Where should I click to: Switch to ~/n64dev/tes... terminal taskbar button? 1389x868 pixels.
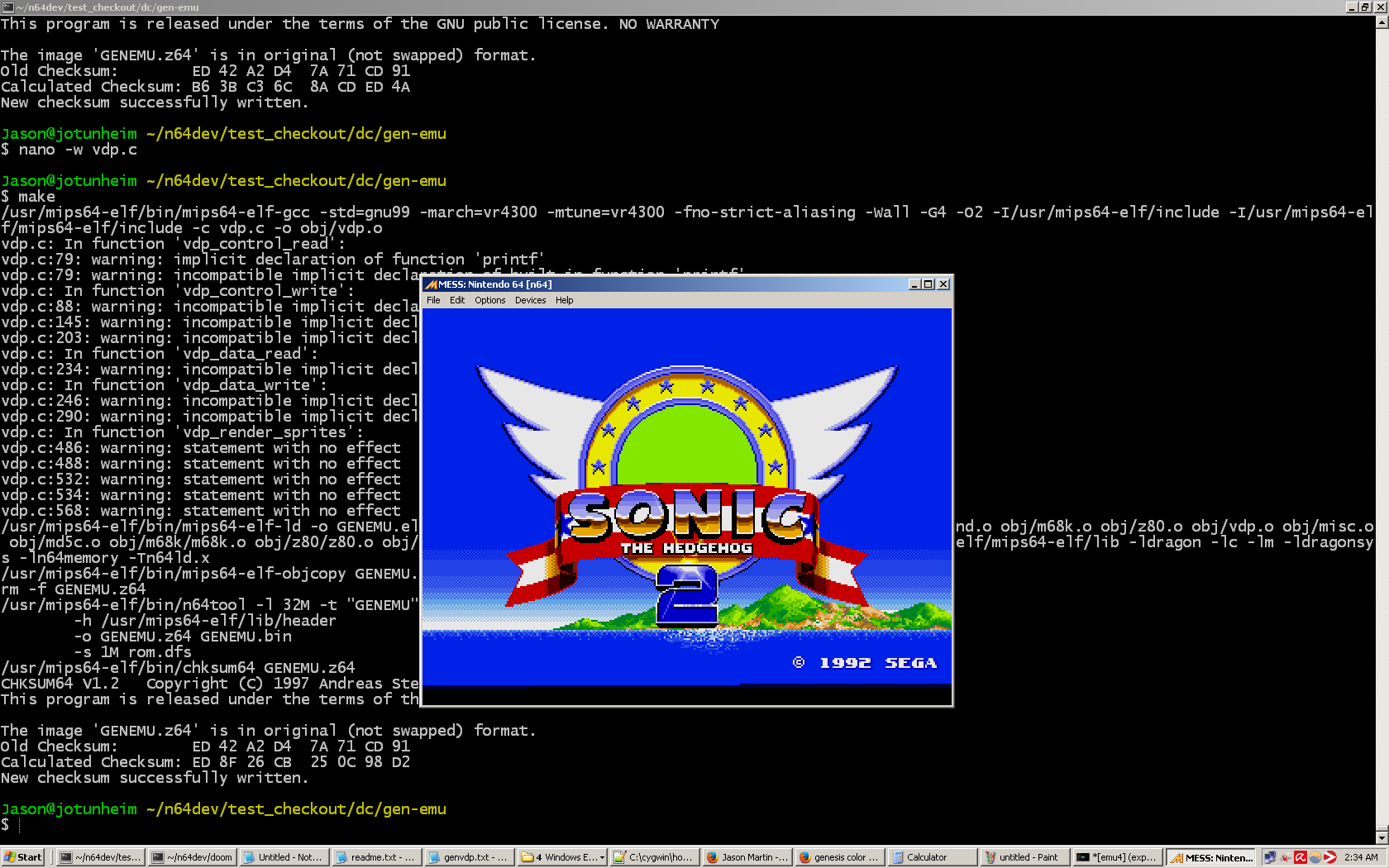click(101, 857)
